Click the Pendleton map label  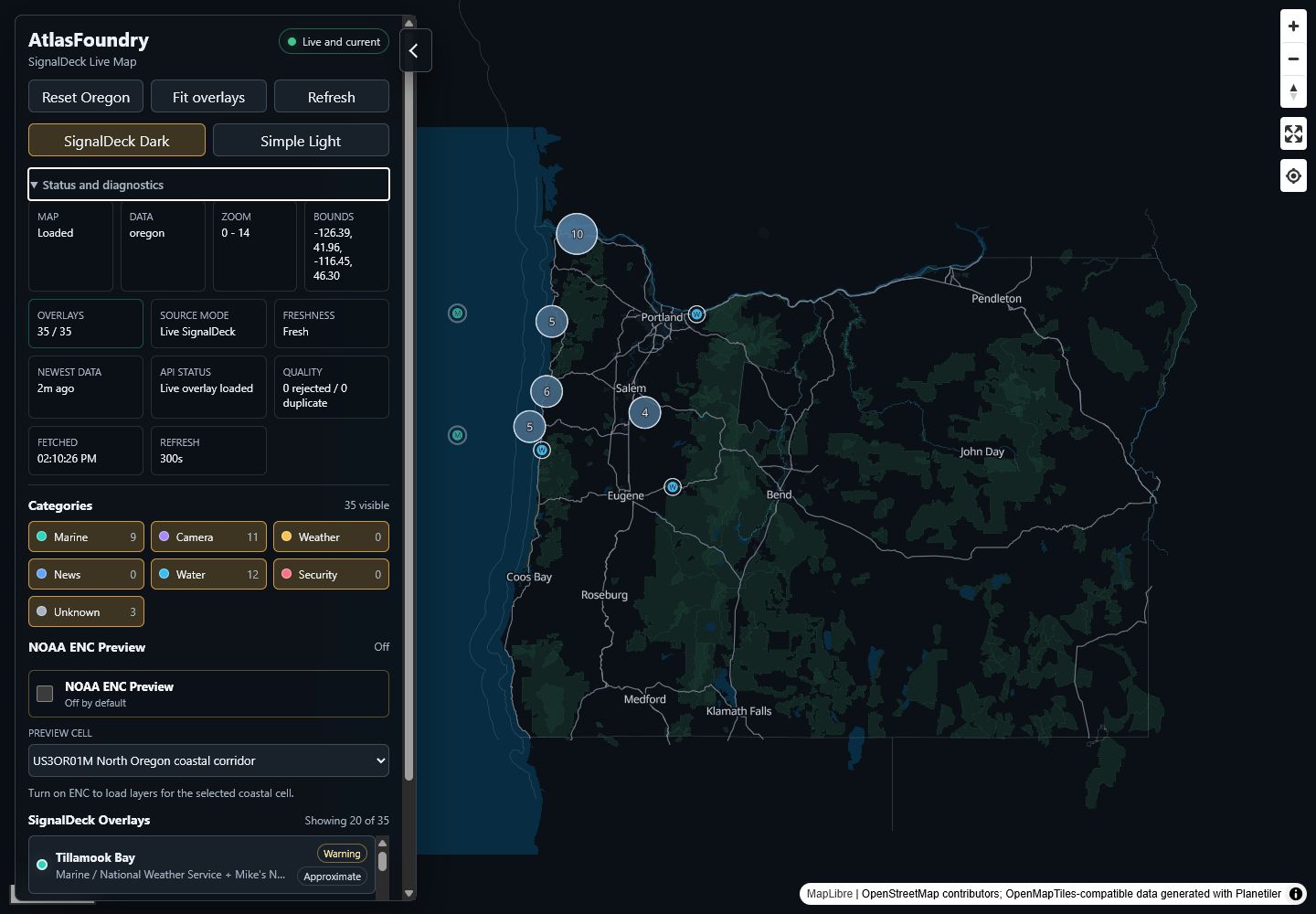point(996,299)
